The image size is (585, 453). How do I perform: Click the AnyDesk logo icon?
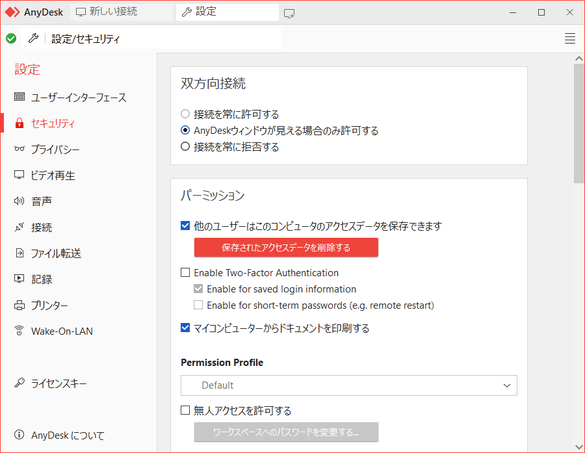12,12
